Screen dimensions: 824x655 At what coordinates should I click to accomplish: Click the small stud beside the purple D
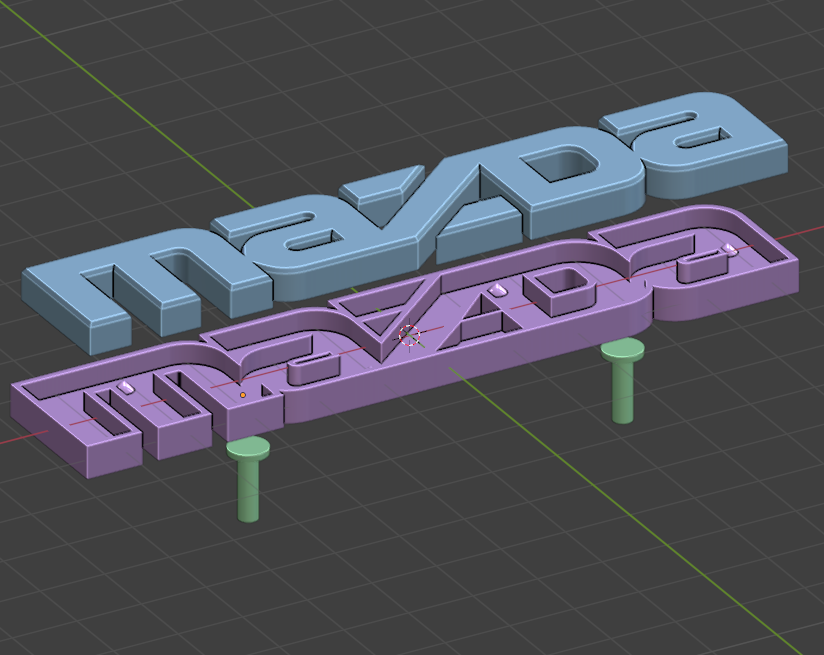(497, 290)
